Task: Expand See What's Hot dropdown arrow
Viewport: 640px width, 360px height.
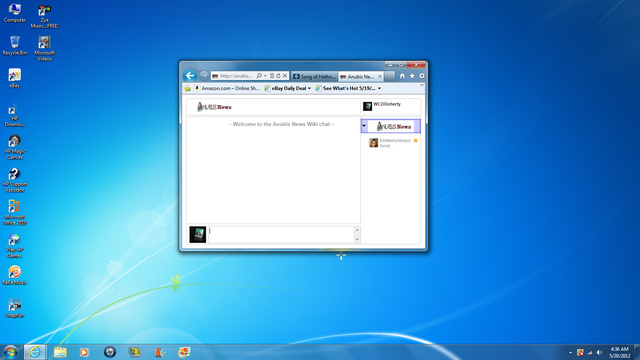Action: coord(380,88)
